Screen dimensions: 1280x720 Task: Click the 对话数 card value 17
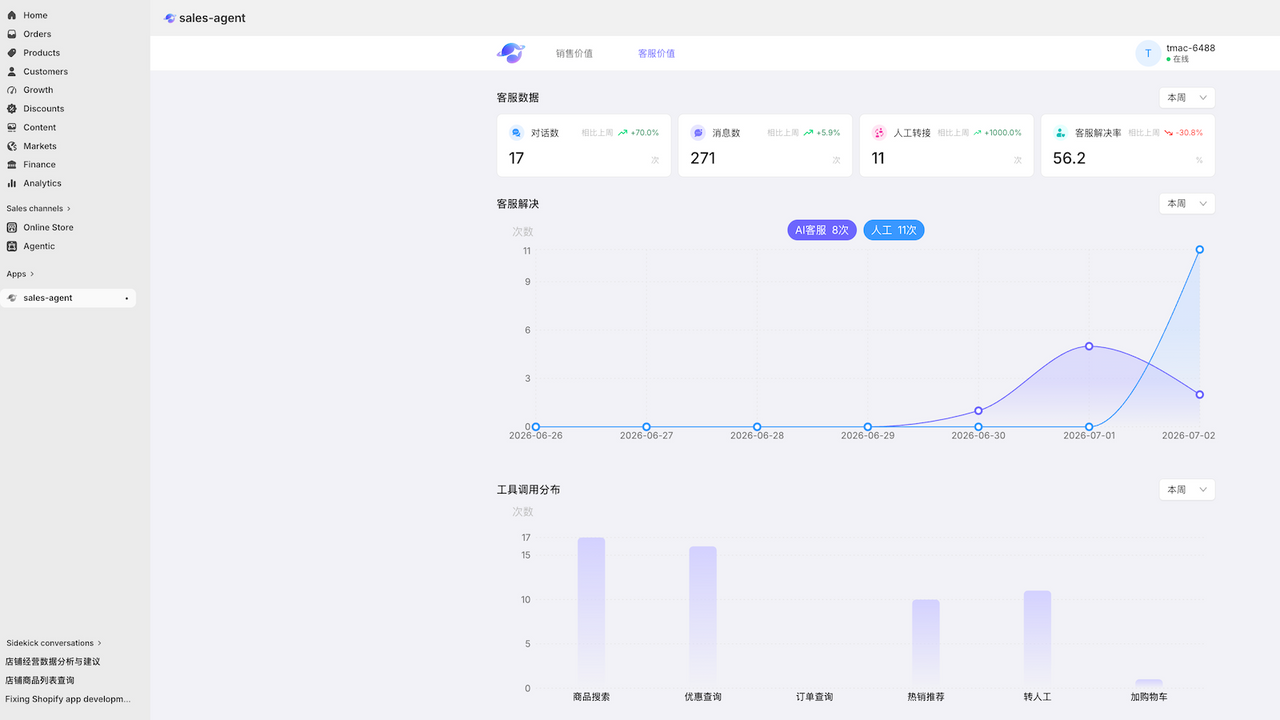point(516,158)
